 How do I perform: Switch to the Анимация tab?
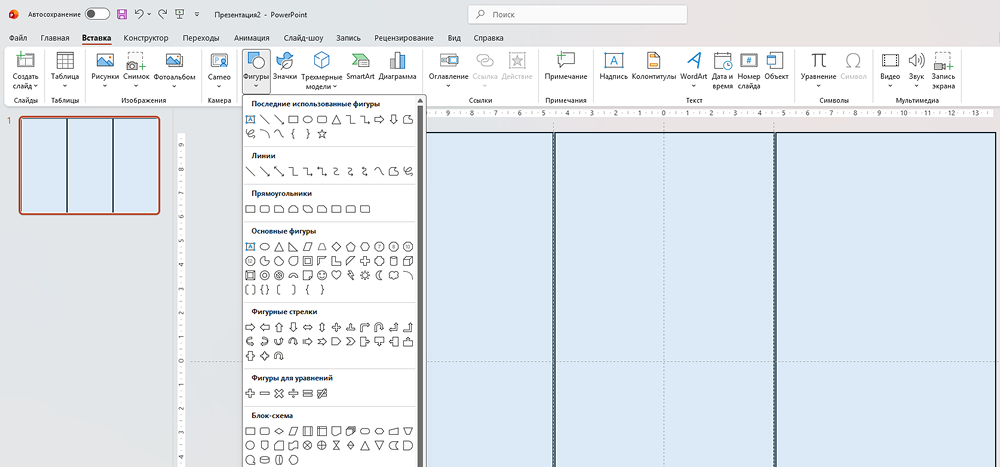(252, 38)
